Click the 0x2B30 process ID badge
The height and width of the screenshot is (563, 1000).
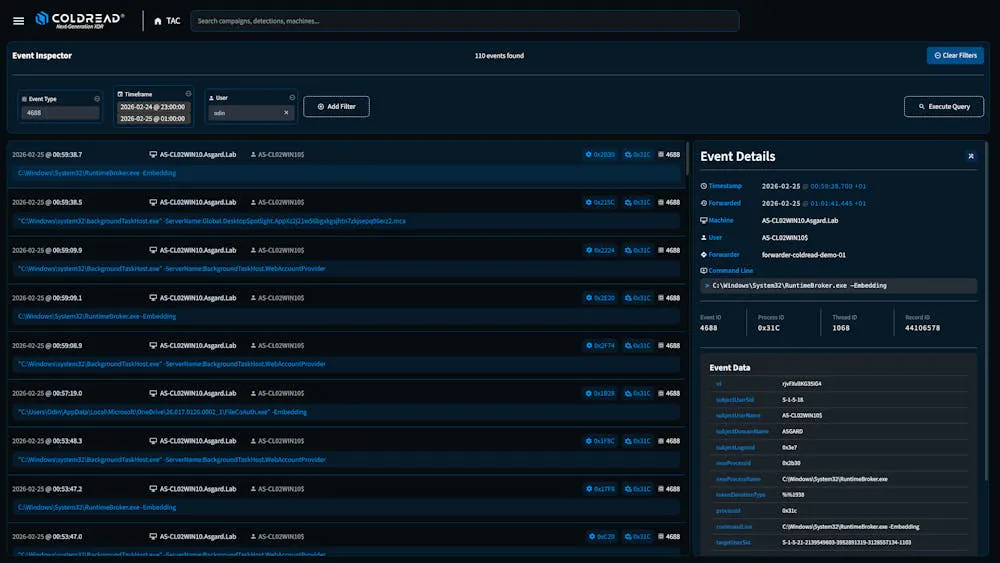[x=600, y=154]
